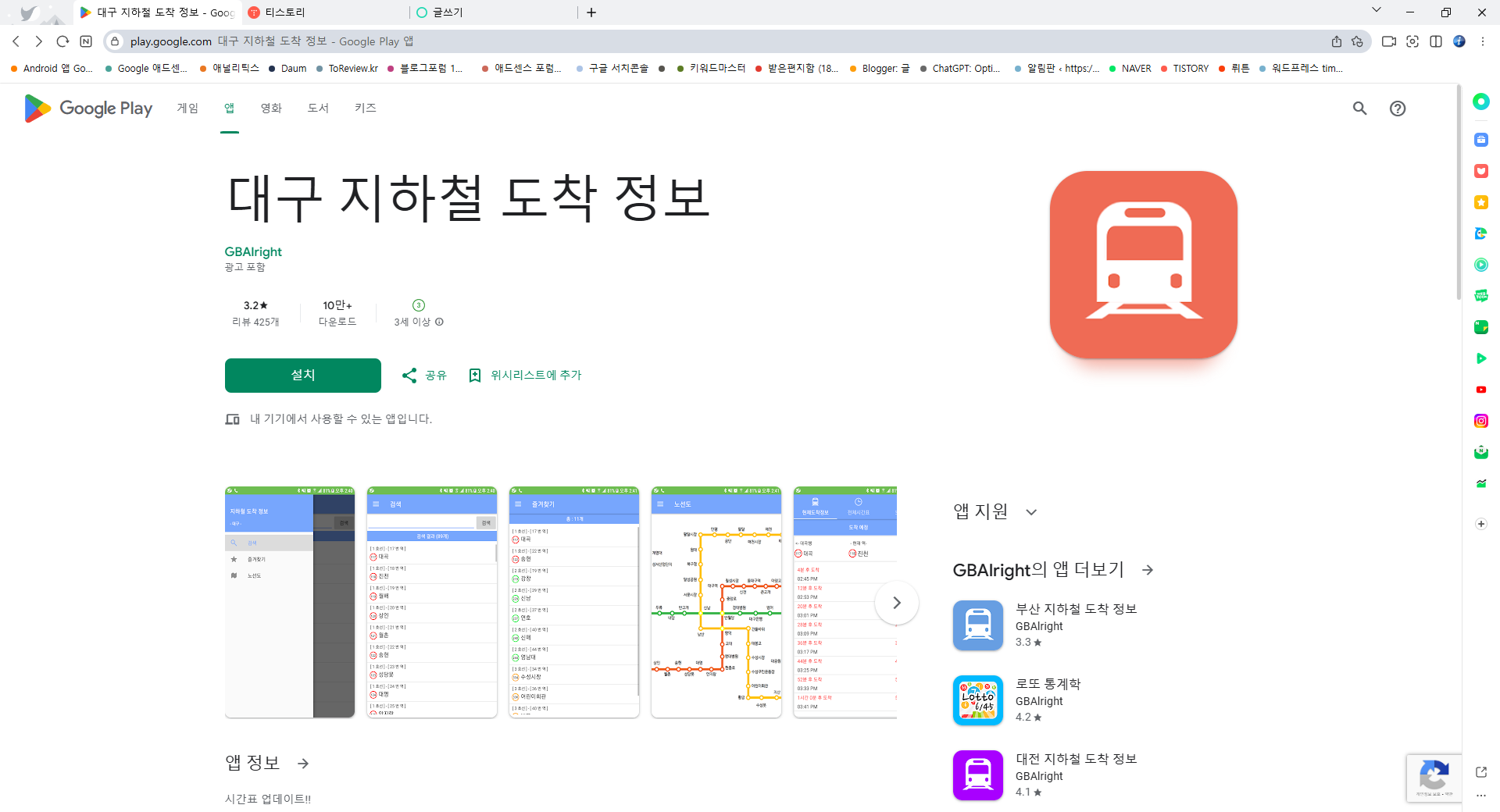Open the Google Play search icon
This screenshot has width=1500, height=812.
coord(1359,109)
